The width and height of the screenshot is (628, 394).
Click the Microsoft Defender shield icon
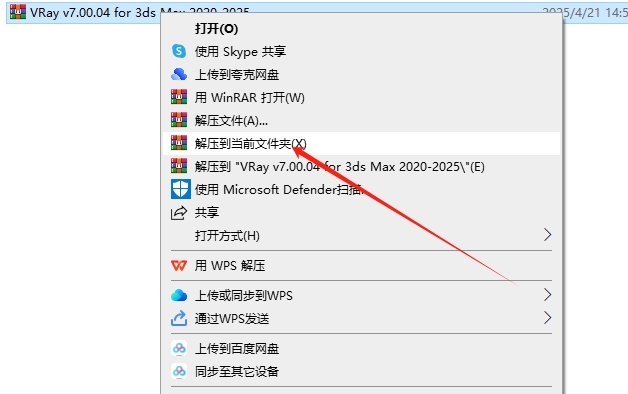pos(180,189)
